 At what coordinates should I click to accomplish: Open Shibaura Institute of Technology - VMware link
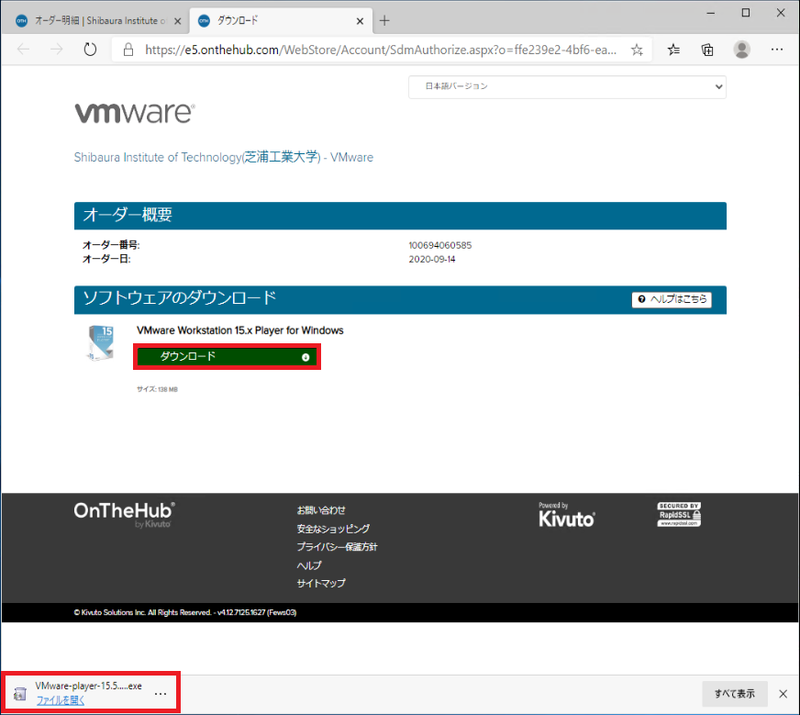coord(223,157)
